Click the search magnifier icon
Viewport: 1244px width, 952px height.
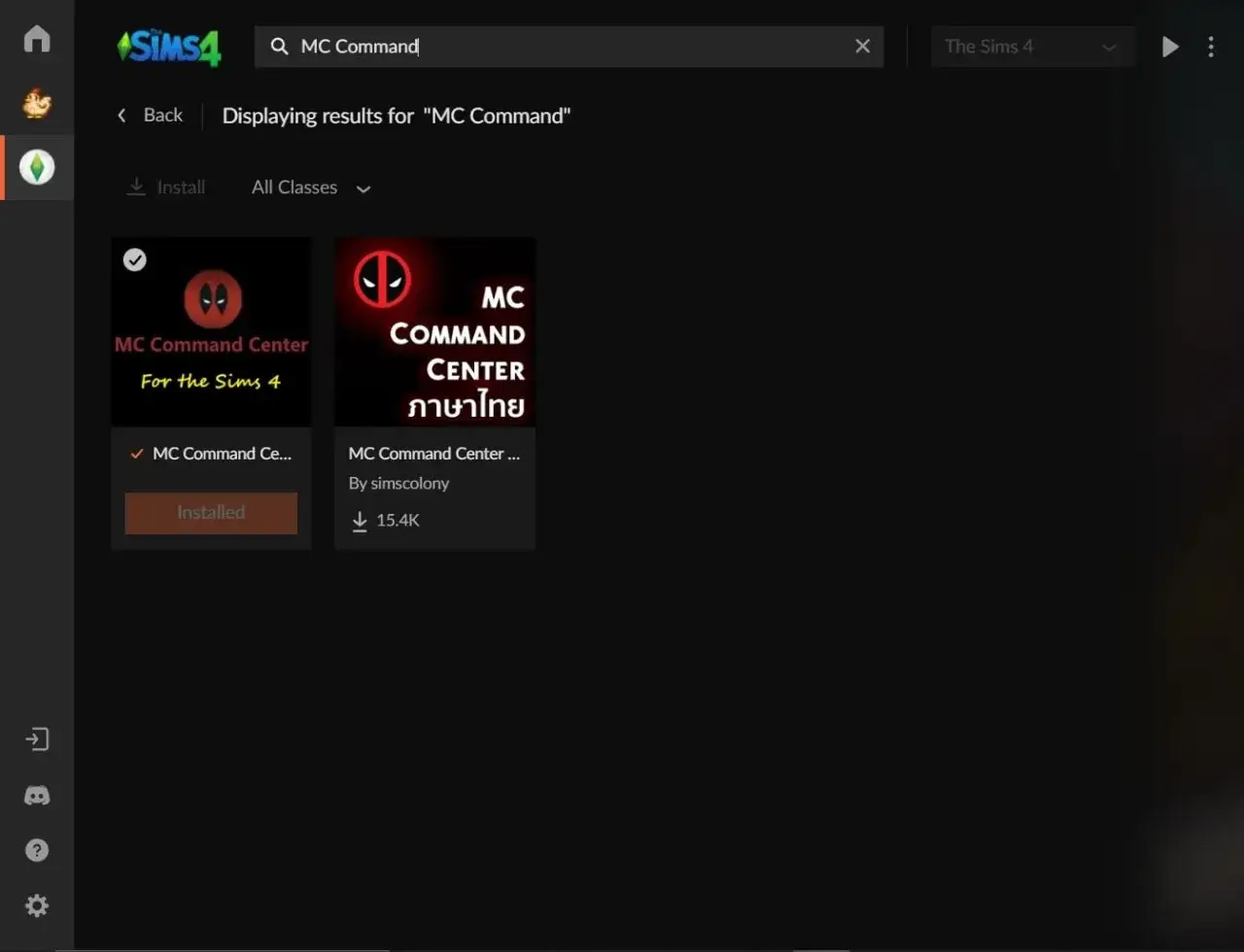[x=280, y=47]
